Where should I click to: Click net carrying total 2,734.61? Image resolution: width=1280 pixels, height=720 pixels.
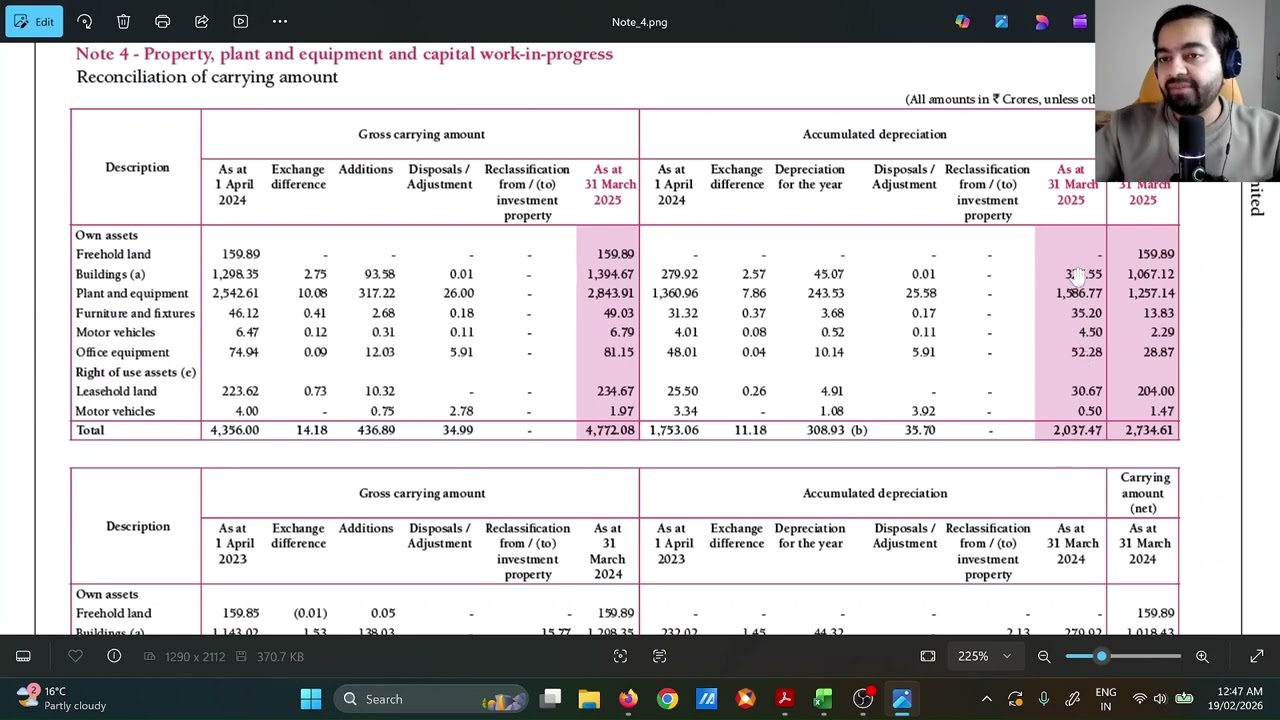tap(1149, 430)
